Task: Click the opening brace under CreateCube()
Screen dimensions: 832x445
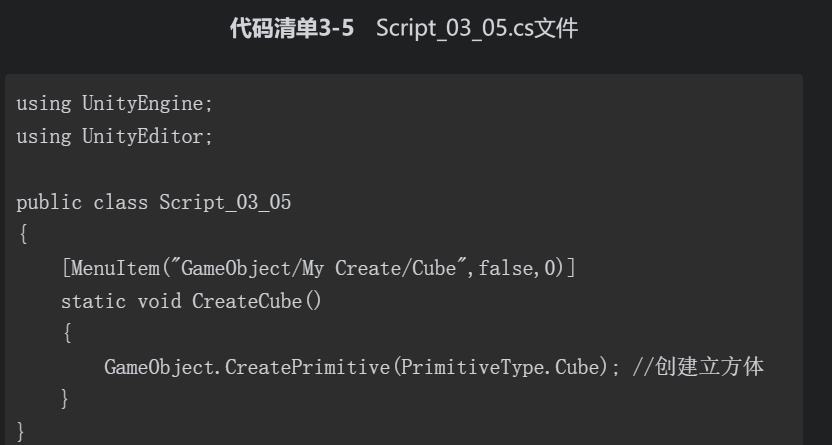Action: click(x=67, y=333)
